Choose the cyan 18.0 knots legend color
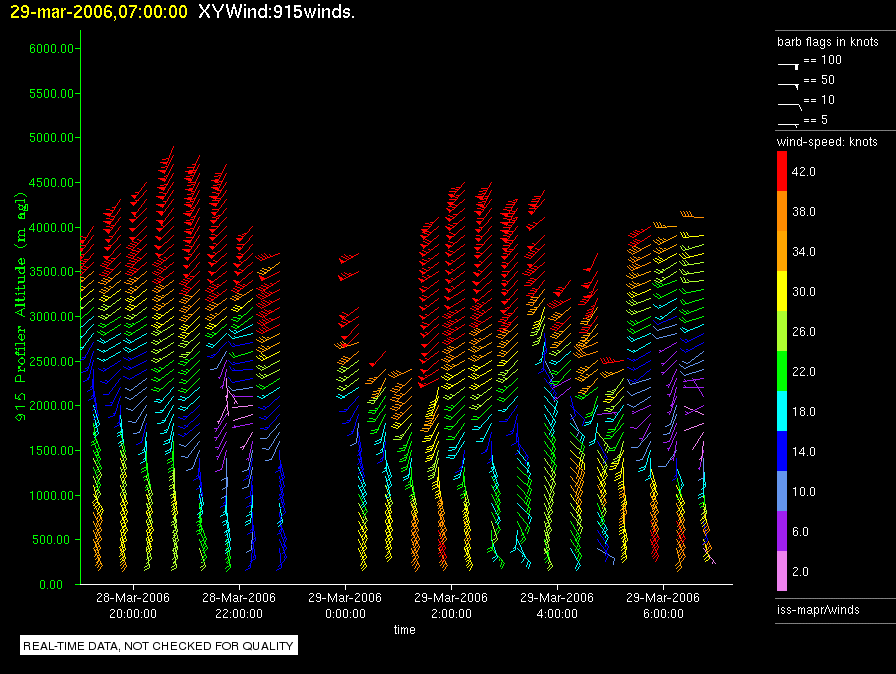This screenshot has height=674, width=896. coord(783,411)
